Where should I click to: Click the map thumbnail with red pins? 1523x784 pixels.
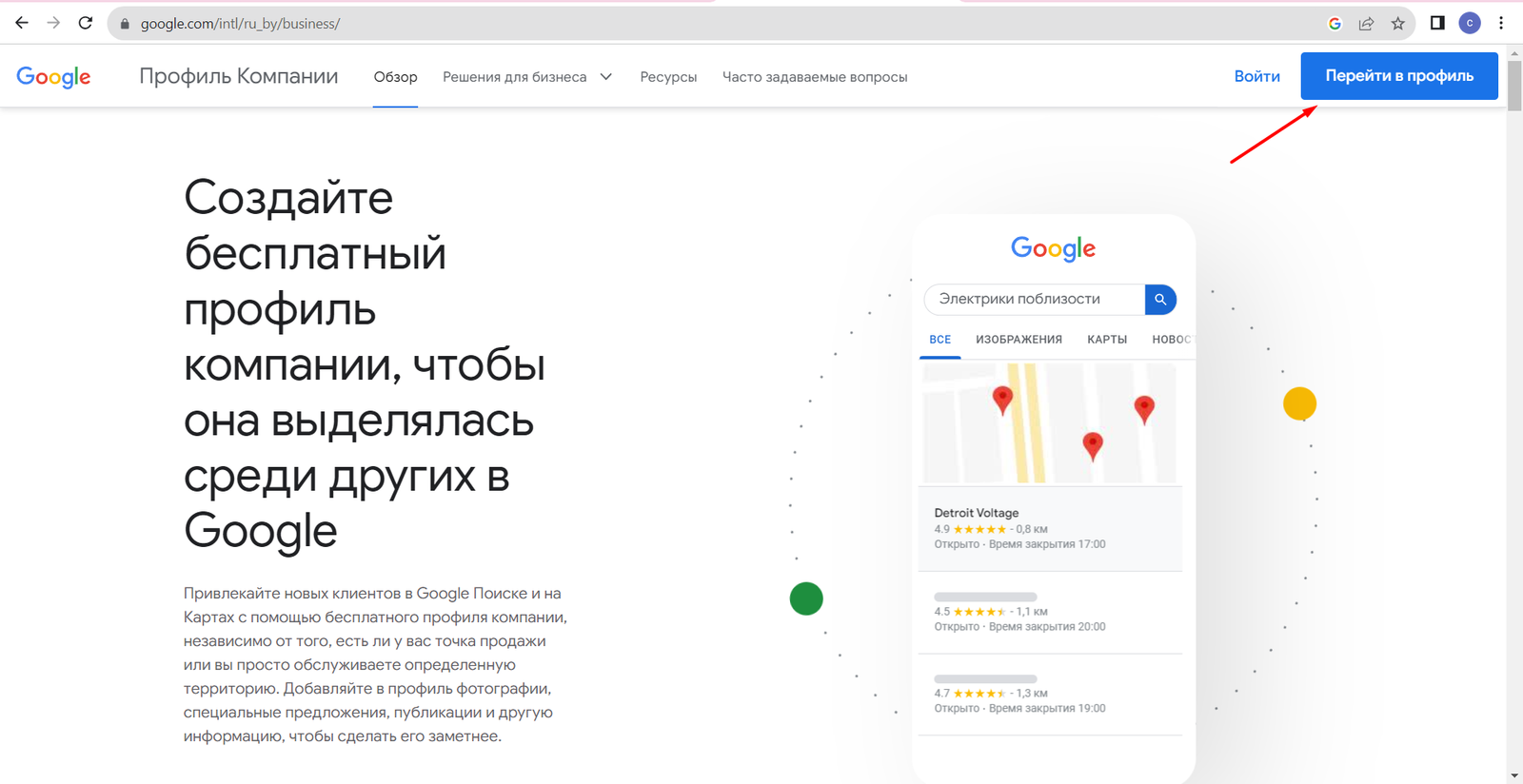point(1050,423)
